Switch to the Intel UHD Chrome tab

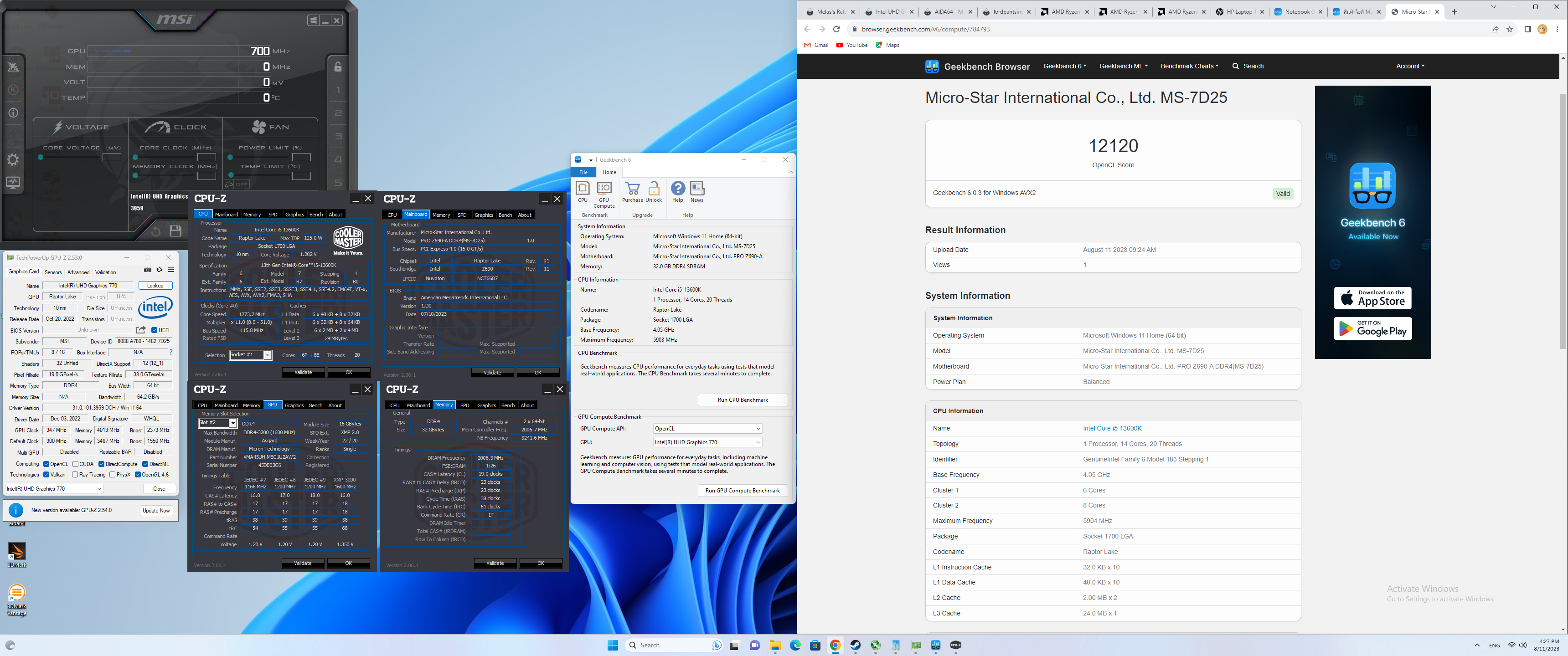(x=889, y=11)
